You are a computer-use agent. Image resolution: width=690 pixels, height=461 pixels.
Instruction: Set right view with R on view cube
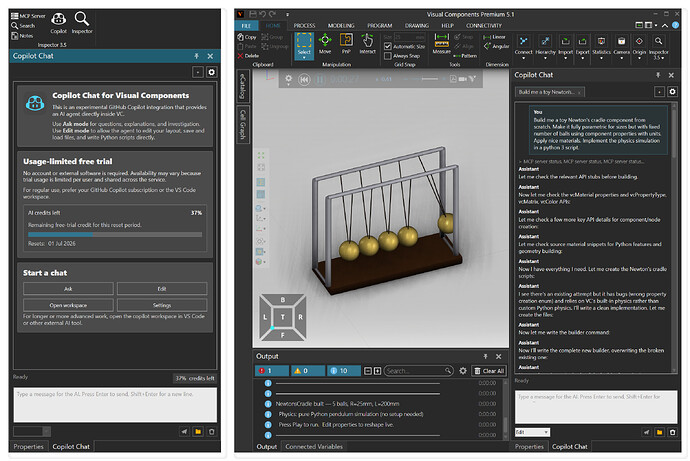[x=301, y=317]
